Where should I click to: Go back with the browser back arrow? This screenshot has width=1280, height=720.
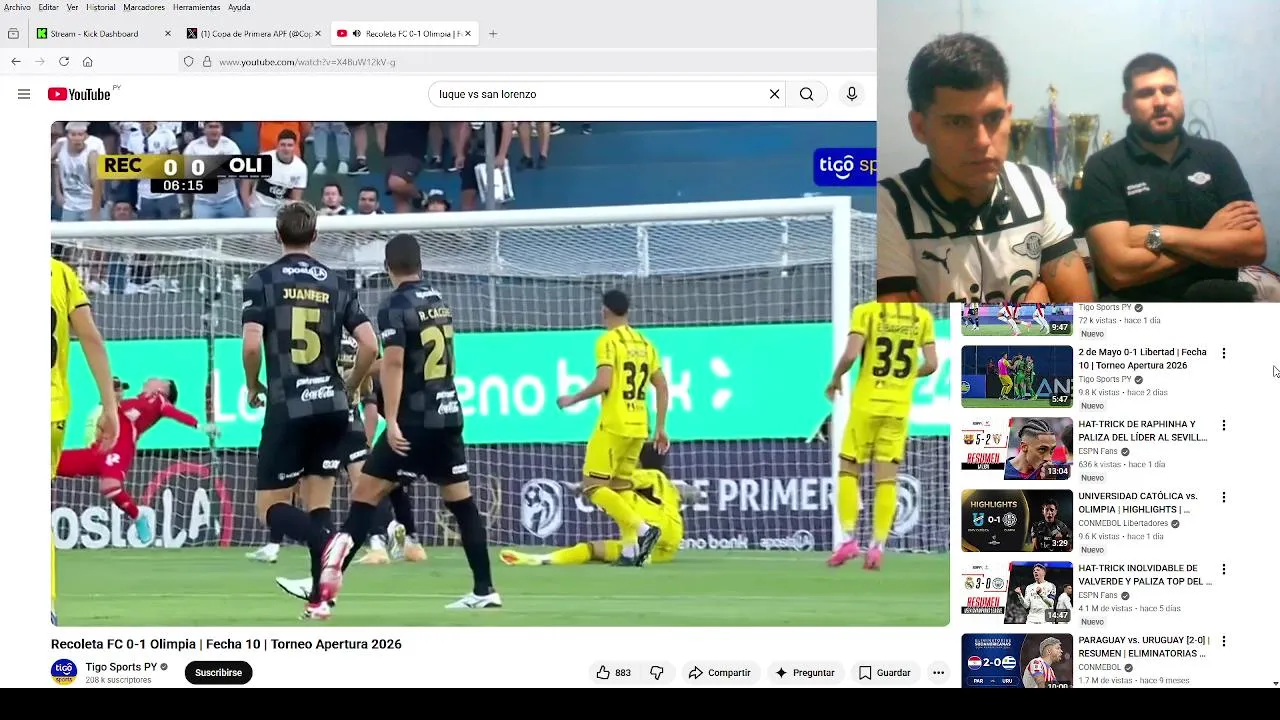[x=16, y=61]
